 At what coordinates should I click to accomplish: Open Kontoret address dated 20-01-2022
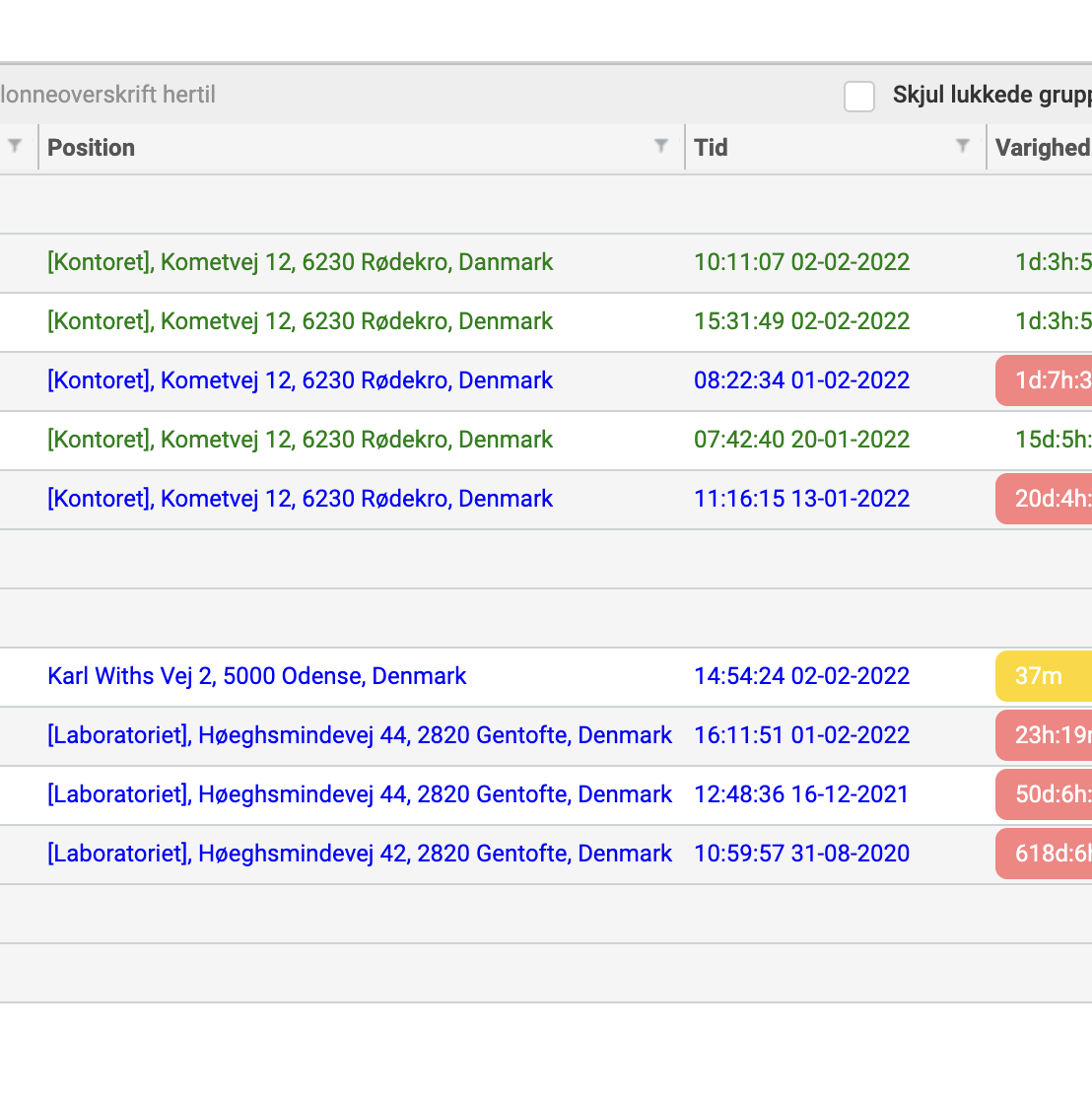click(301, 440)
